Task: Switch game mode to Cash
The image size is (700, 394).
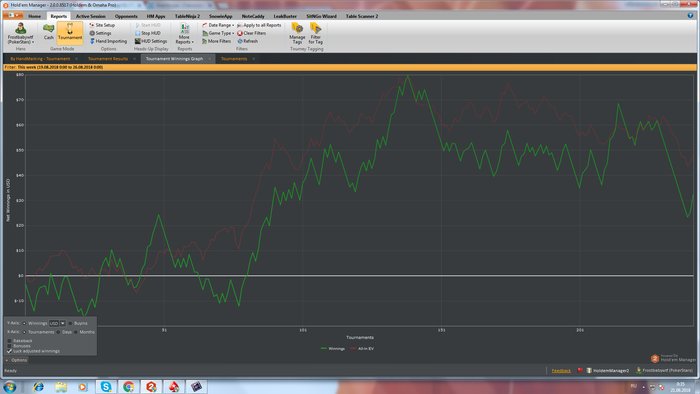Action: pos(49,32)
